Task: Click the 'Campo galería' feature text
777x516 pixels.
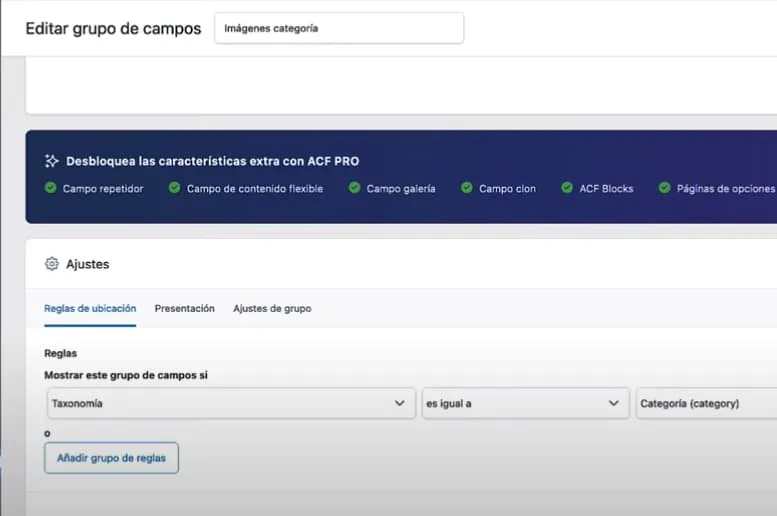Action: pos(401,188)
